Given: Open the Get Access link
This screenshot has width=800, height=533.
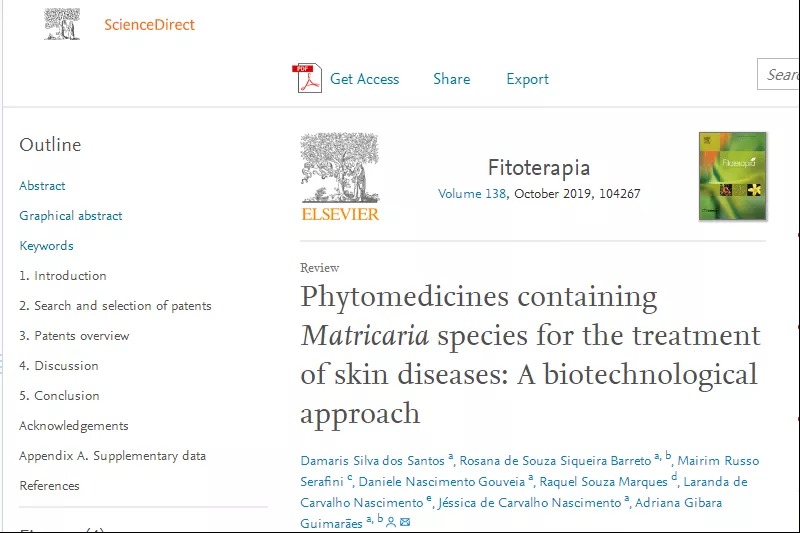Looking at the screenshot, I should 364,79.
